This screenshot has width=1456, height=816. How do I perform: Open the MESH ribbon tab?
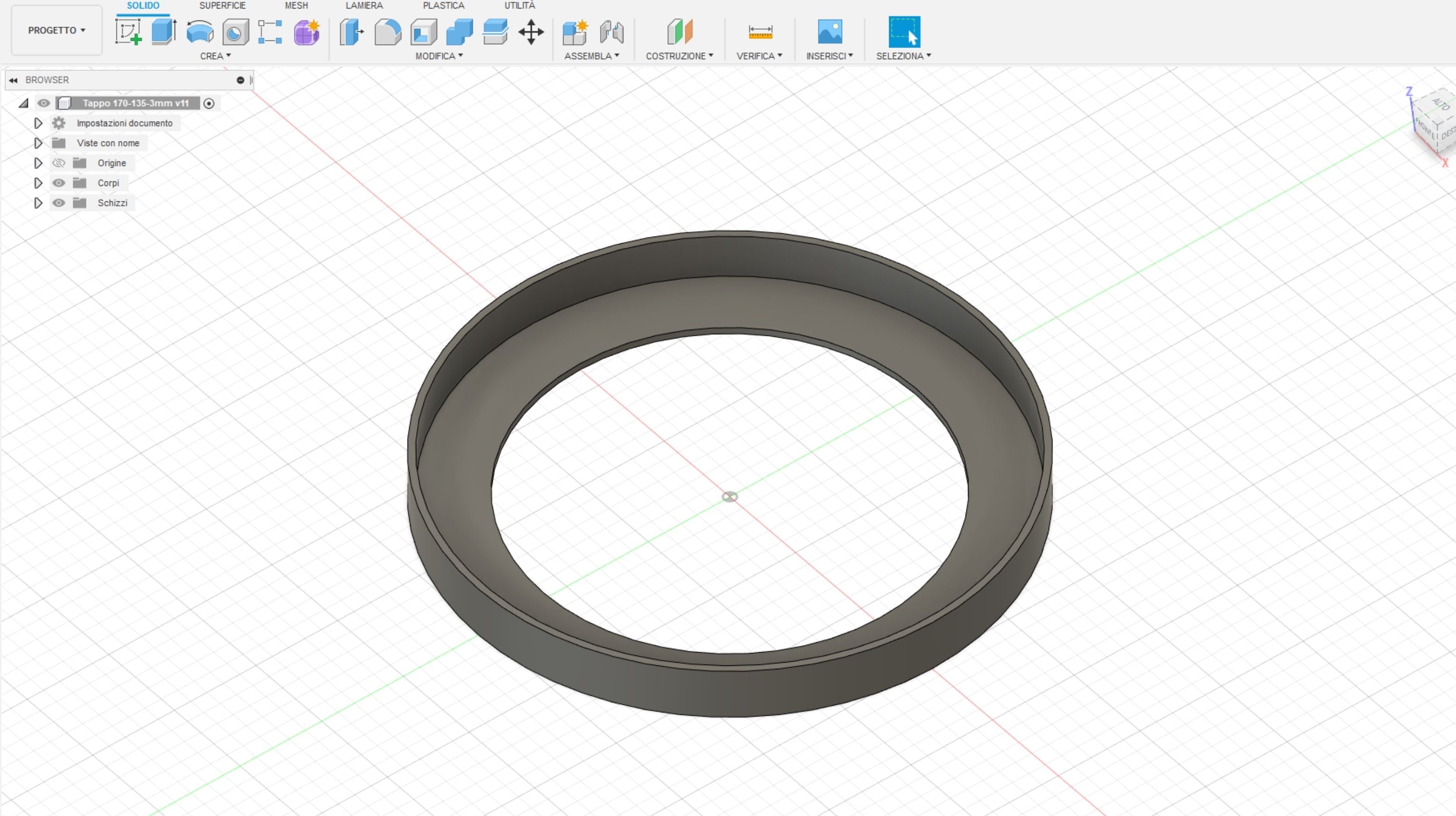tap(296, 6)
